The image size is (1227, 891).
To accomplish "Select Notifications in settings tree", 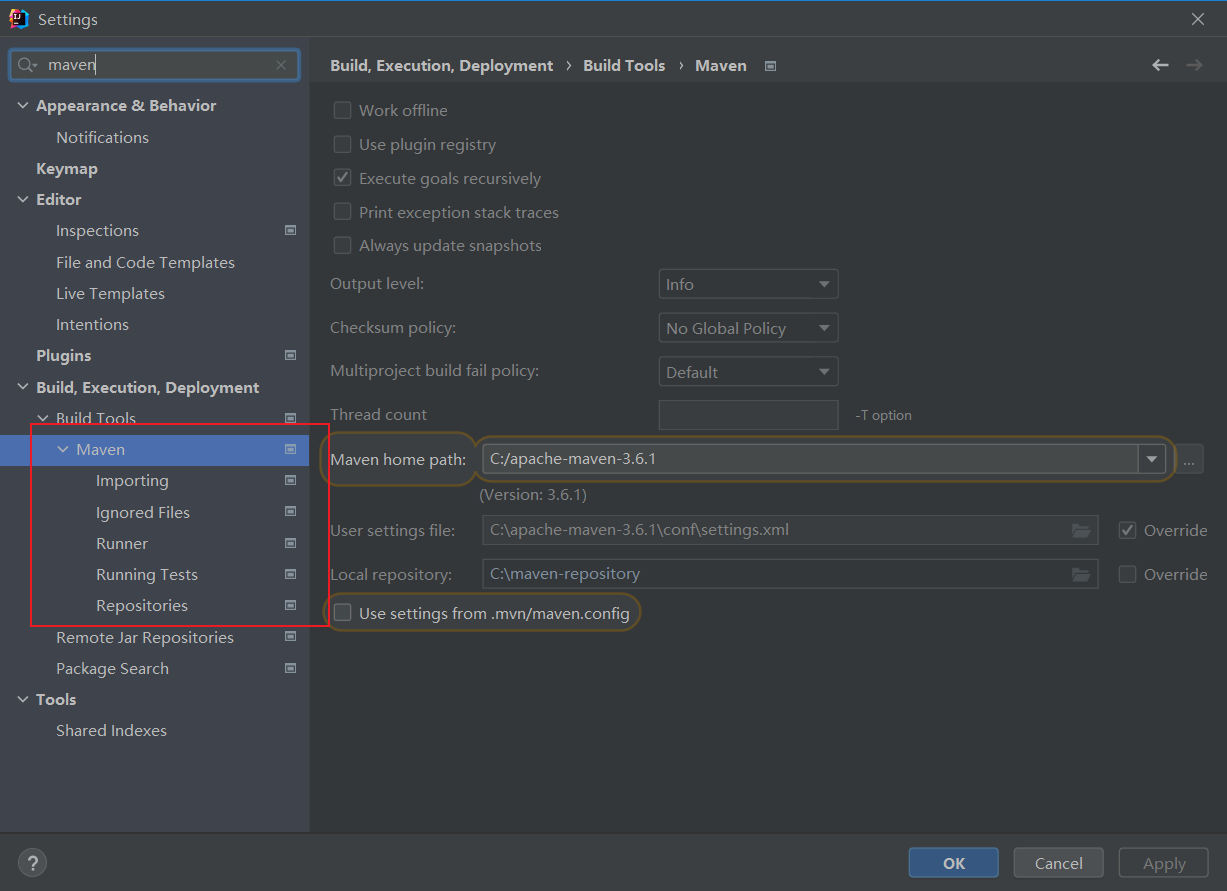I will [x=102, y=137].
